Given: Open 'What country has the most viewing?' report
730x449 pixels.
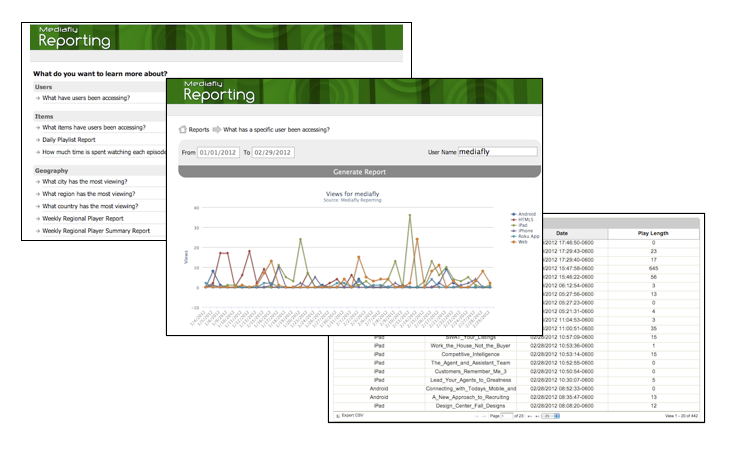Looking at the screenshot, I should (x=90, y=206).
